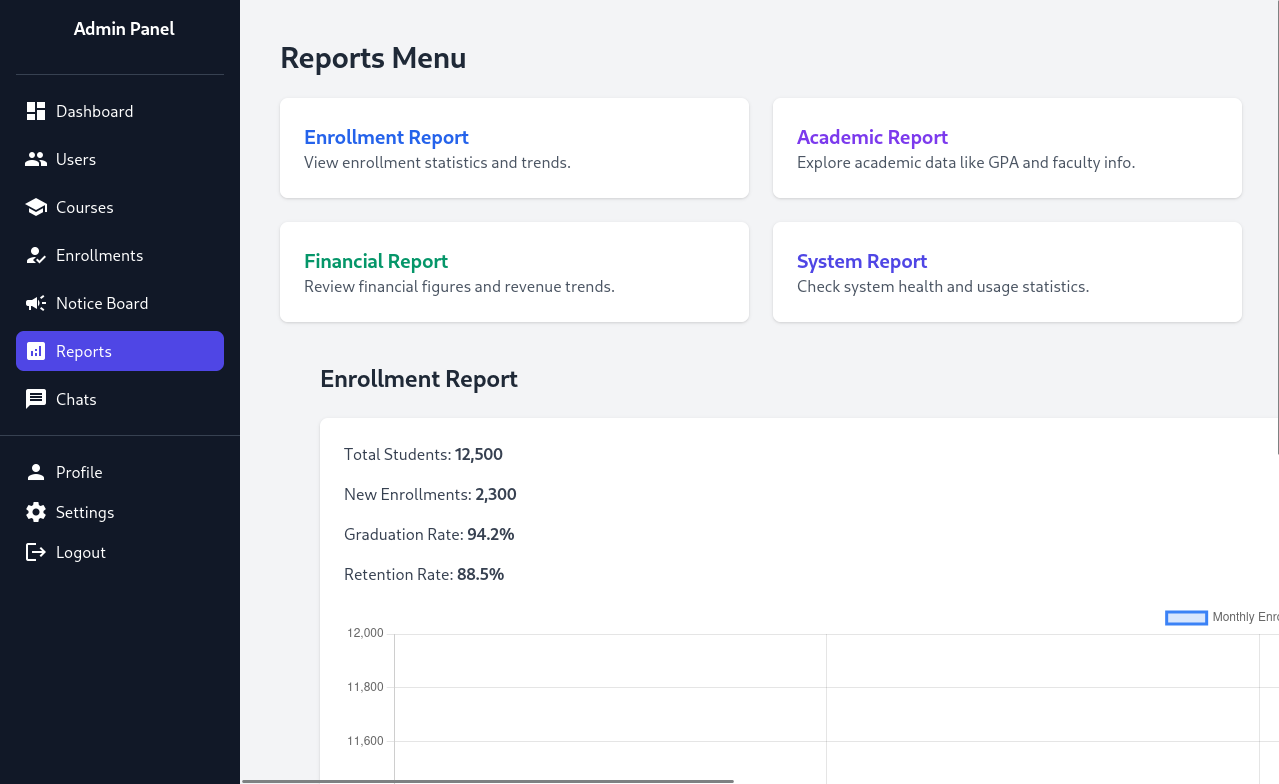The image size is (1279, 784).
Task: Select the Enrollments person-check icon
Action: pyautogui.click(x=36, y=254)
